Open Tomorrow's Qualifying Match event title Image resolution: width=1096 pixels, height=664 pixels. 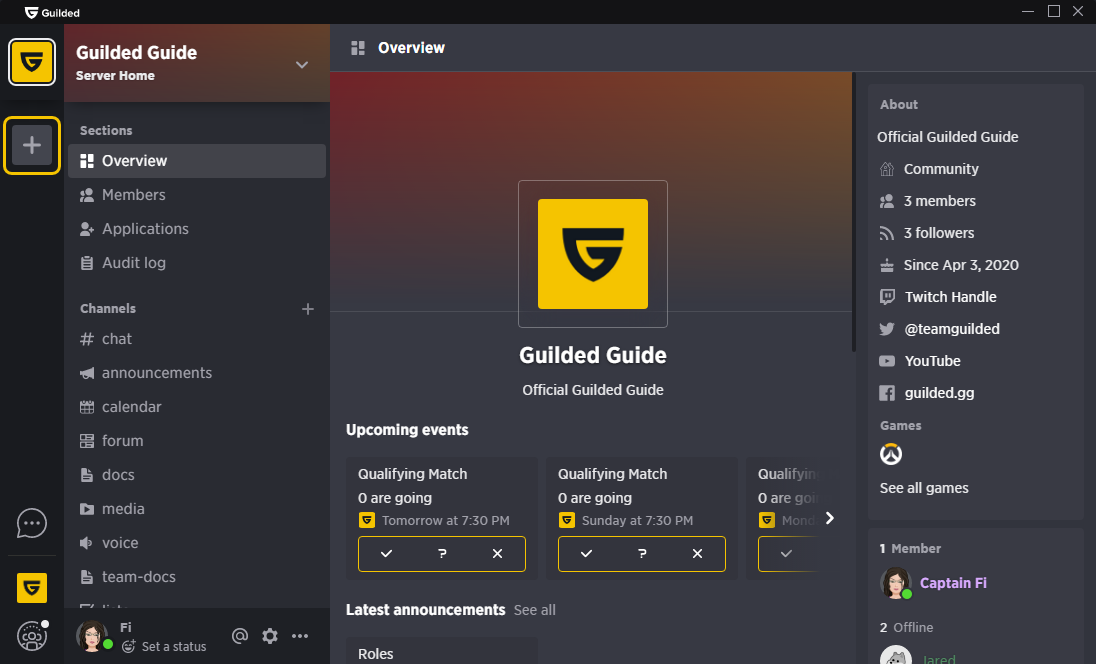tap(412, 474)
